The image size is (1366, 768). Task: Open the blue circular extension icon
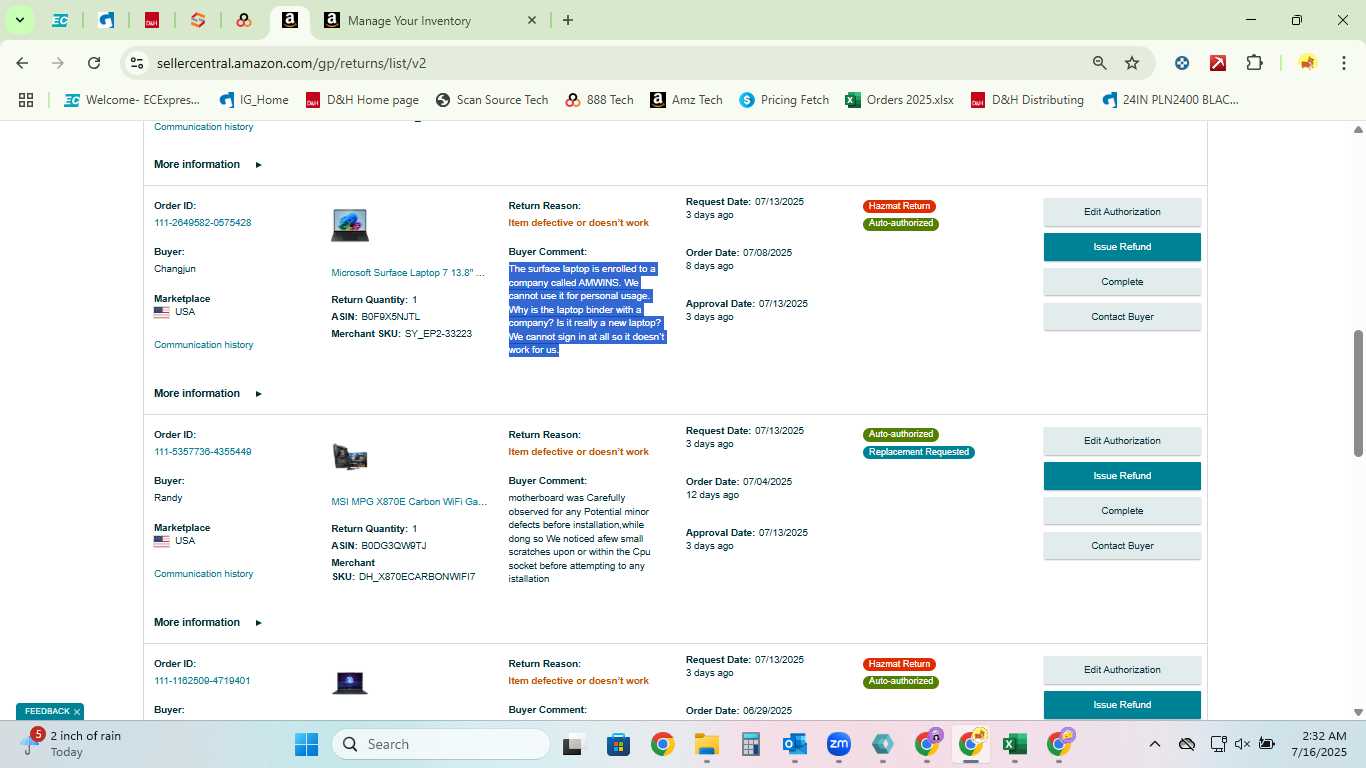pos(1182,63)
